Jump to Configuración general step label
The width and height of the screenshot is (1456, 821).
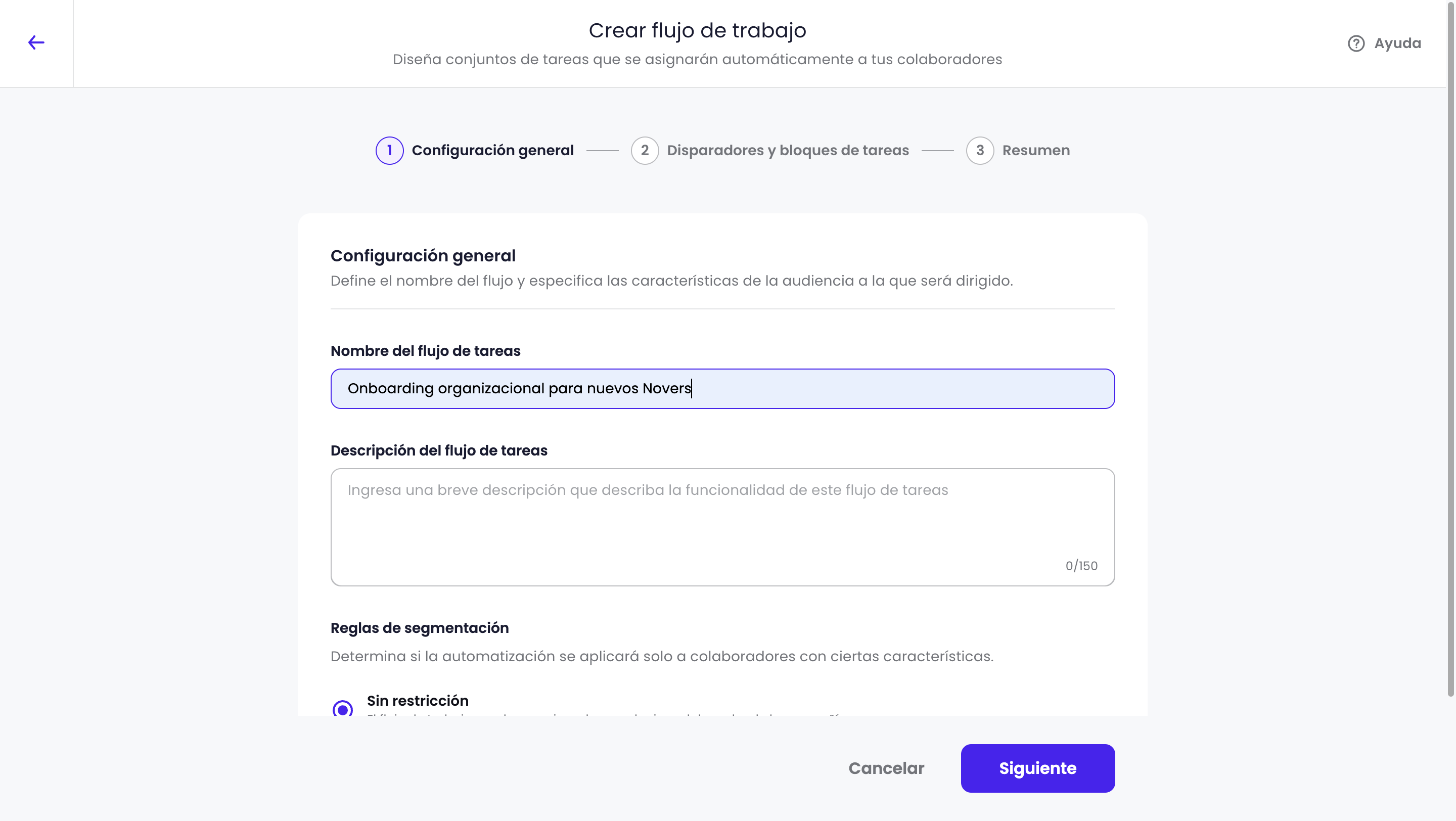492,150
